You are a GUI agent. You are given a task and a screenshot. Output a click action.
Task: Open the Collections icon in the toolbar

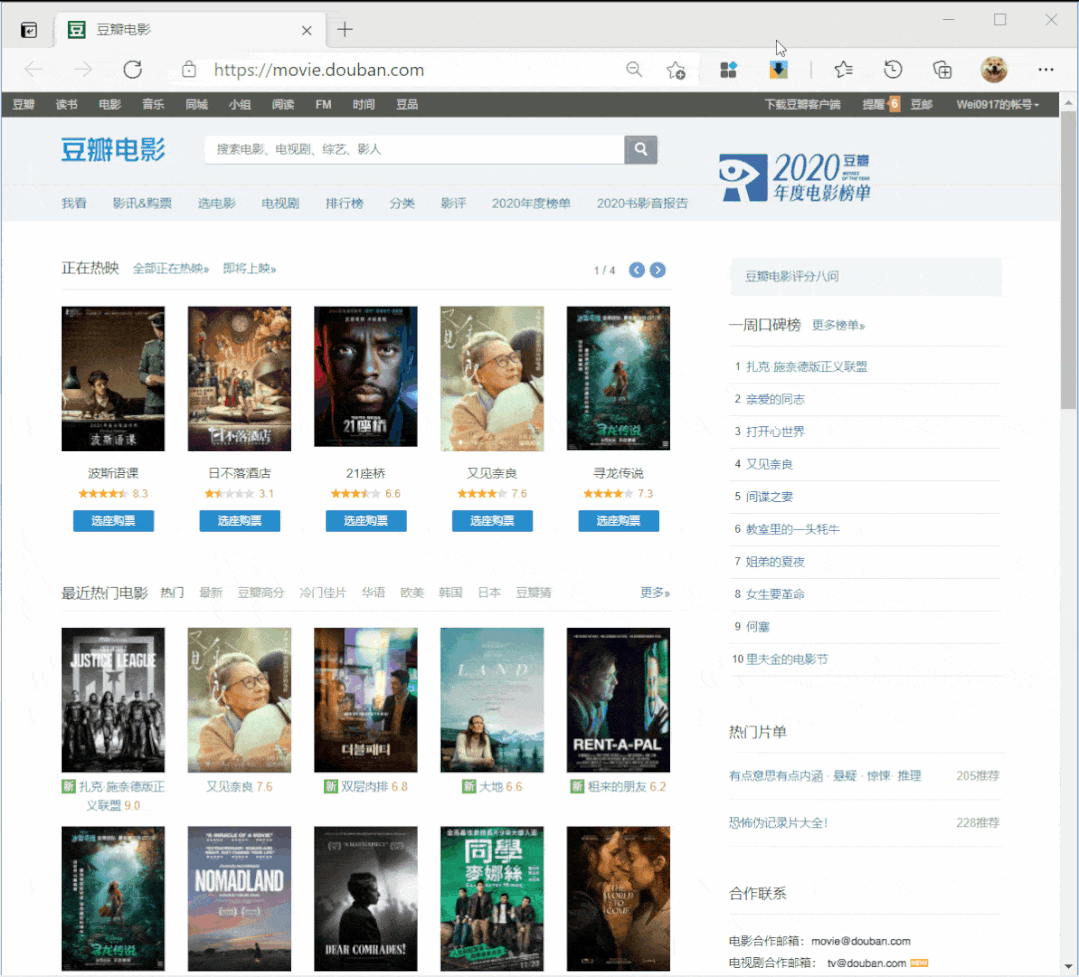point(942,70)
